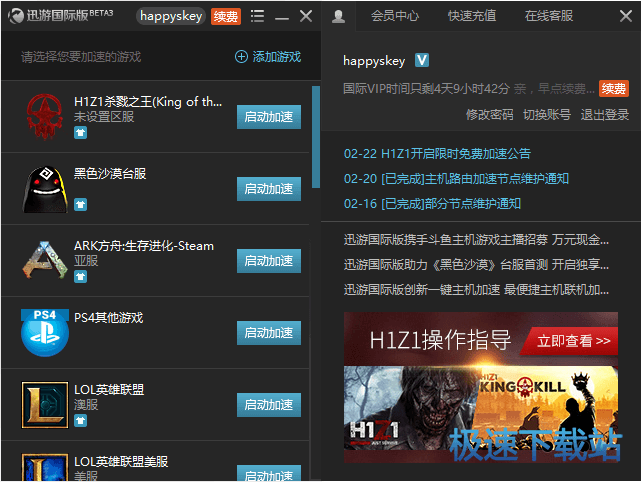Open the 02-20 主机路由加速节点维护通知 notice
This screenshot has height=482, width=643.
click(x=456, y=179)
